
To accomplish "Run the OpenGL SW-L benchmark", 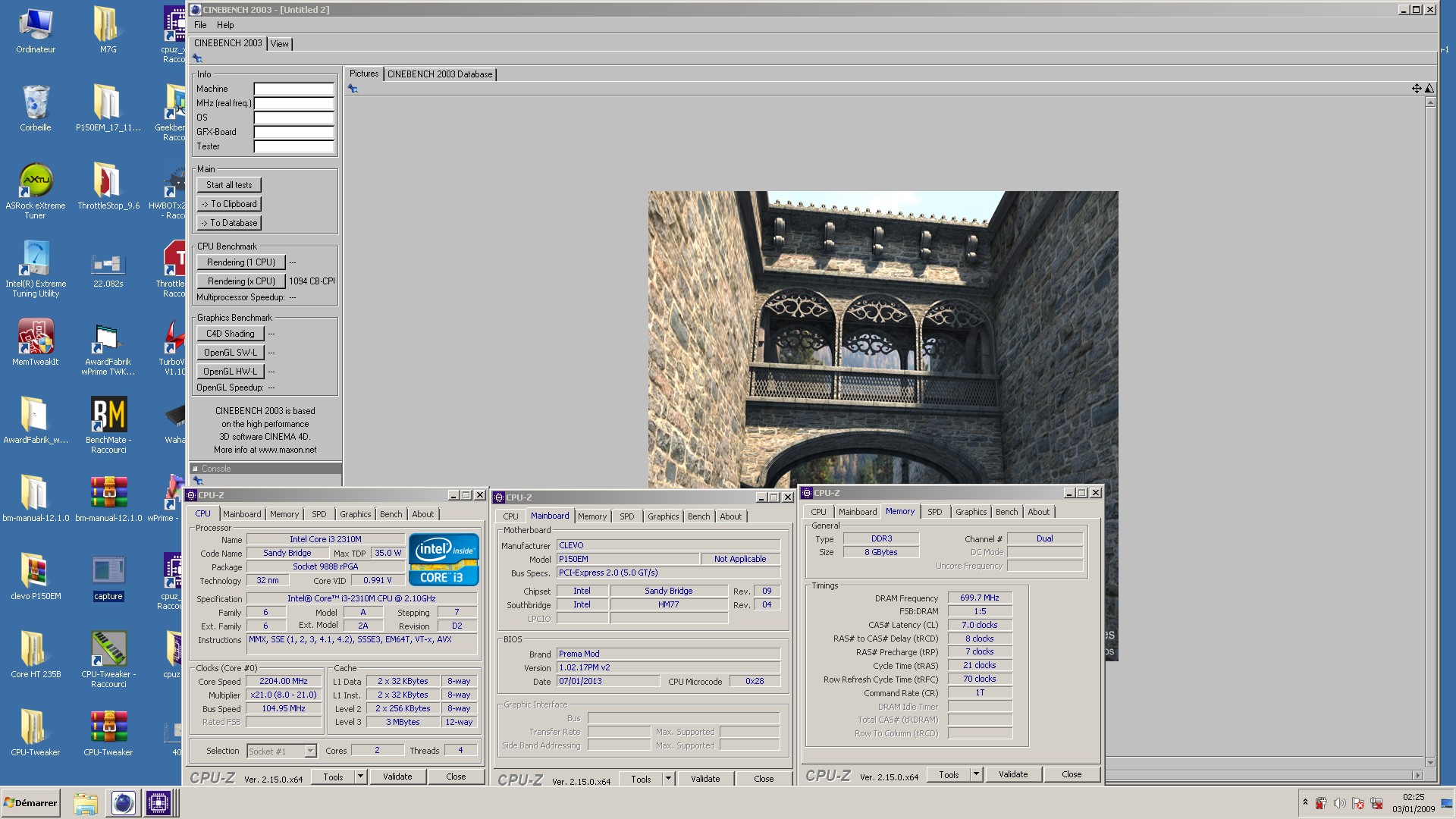I will [231, 353].
